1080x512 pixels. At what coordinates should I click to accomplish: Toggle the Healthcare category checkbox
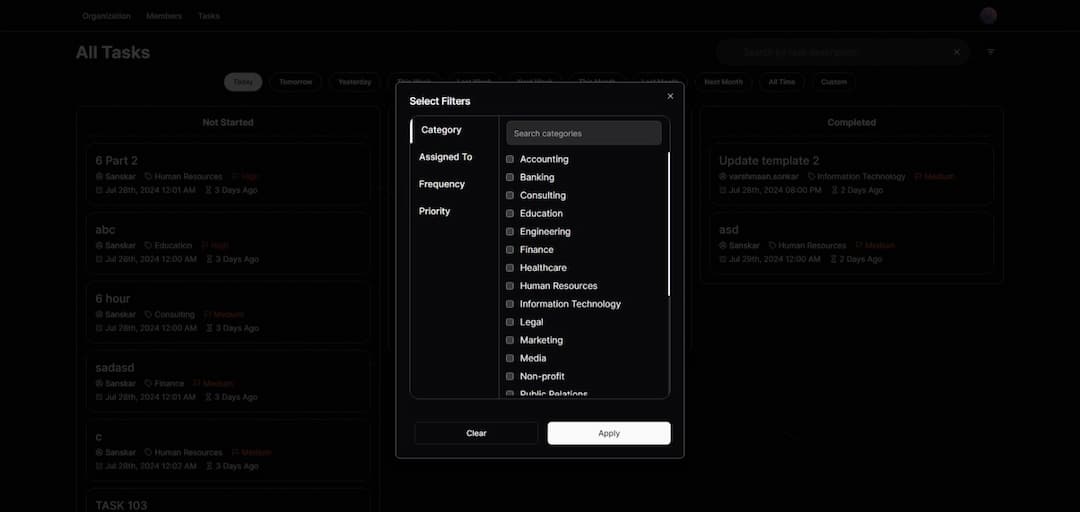tap(510, 268)
